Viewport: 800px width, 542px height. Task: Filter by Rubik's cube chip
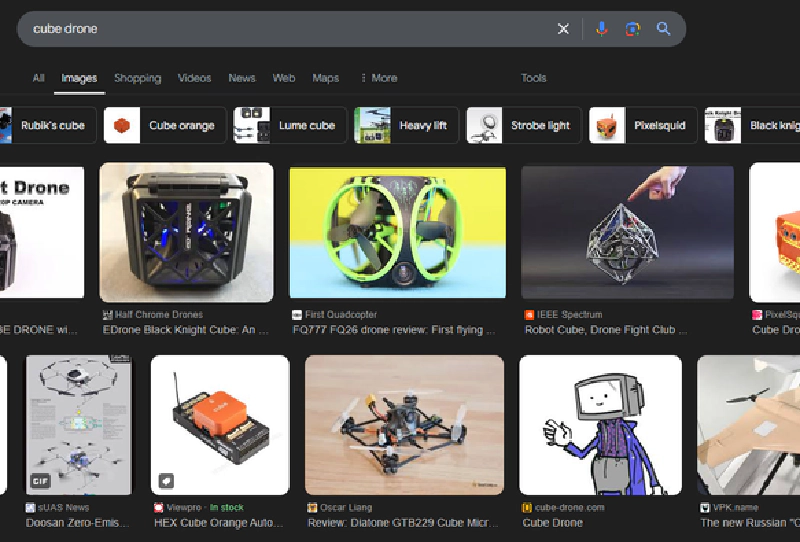48,126
